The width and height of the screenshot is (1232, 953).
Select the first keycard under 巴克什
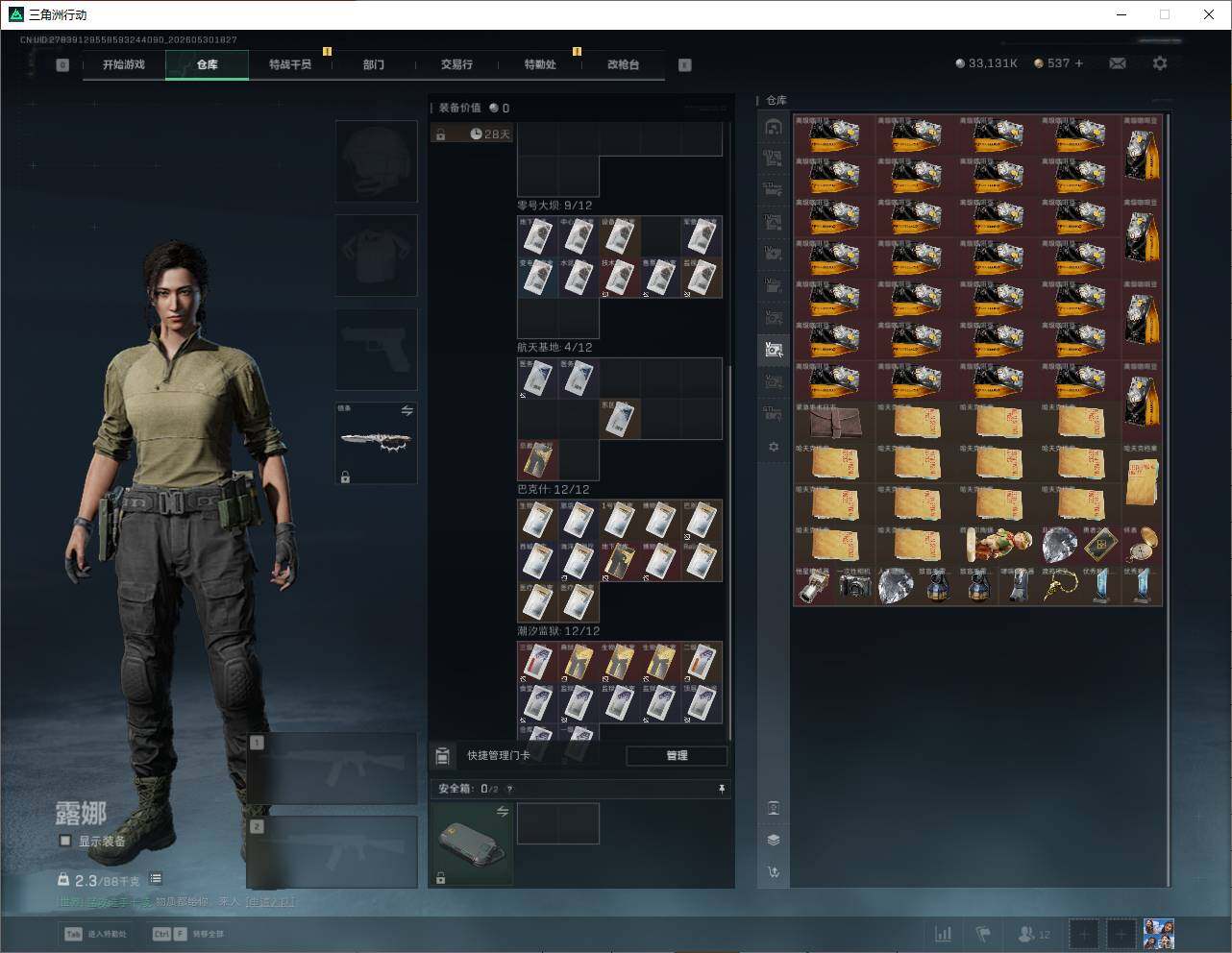tap(538, 521)
